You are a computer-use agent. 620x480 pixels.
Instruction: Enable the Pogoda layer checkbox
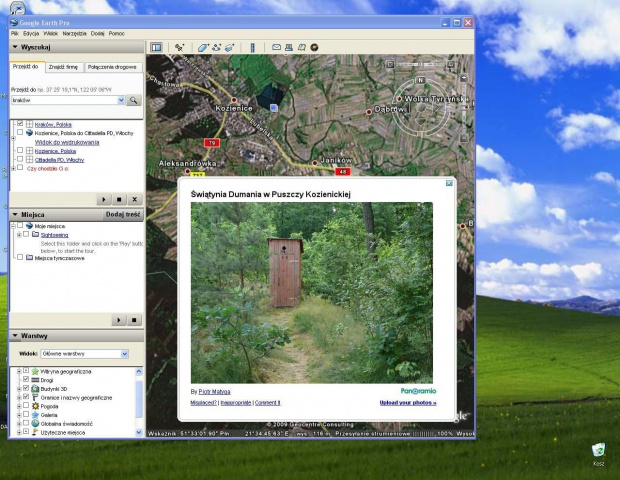click(26, 405)
